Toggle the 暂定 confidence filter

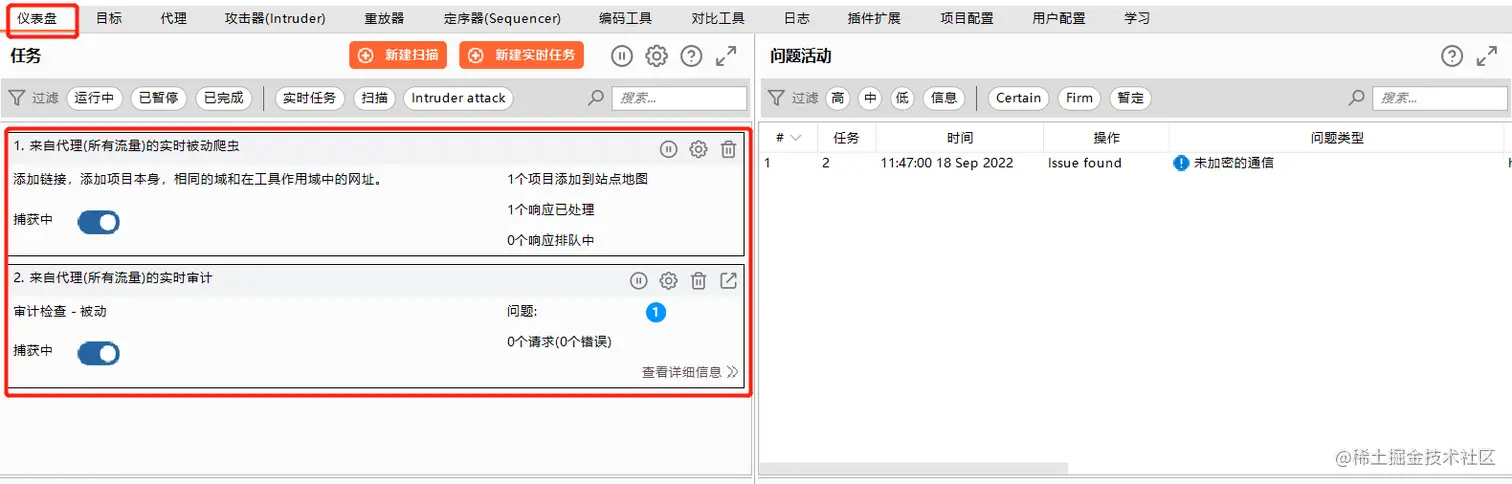coord(1131,98)
